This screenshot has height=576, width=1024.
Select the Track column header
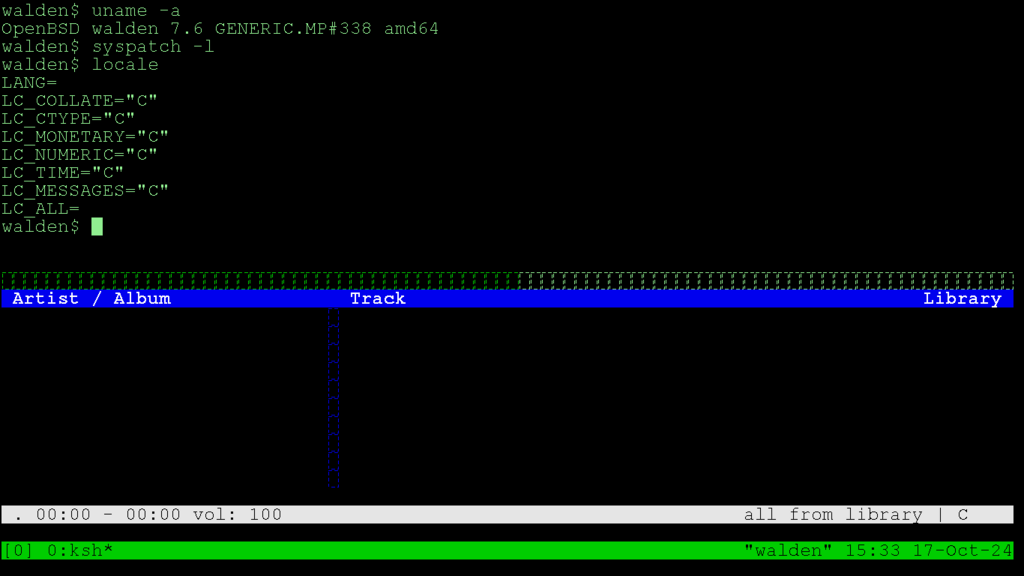(x=377, y=298)
